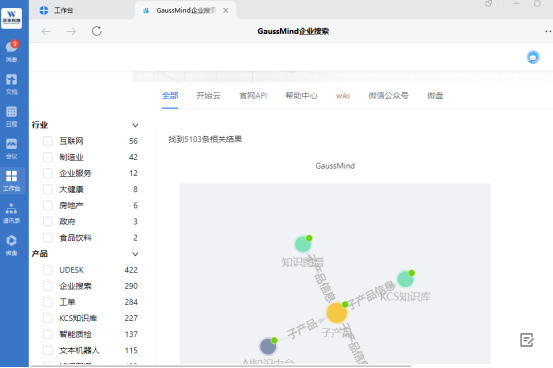Click the company logo avatar at top-left
Image resolution: width=553 pixels, height=368 pixels.
pyautogui.click(x=12, y=18)
